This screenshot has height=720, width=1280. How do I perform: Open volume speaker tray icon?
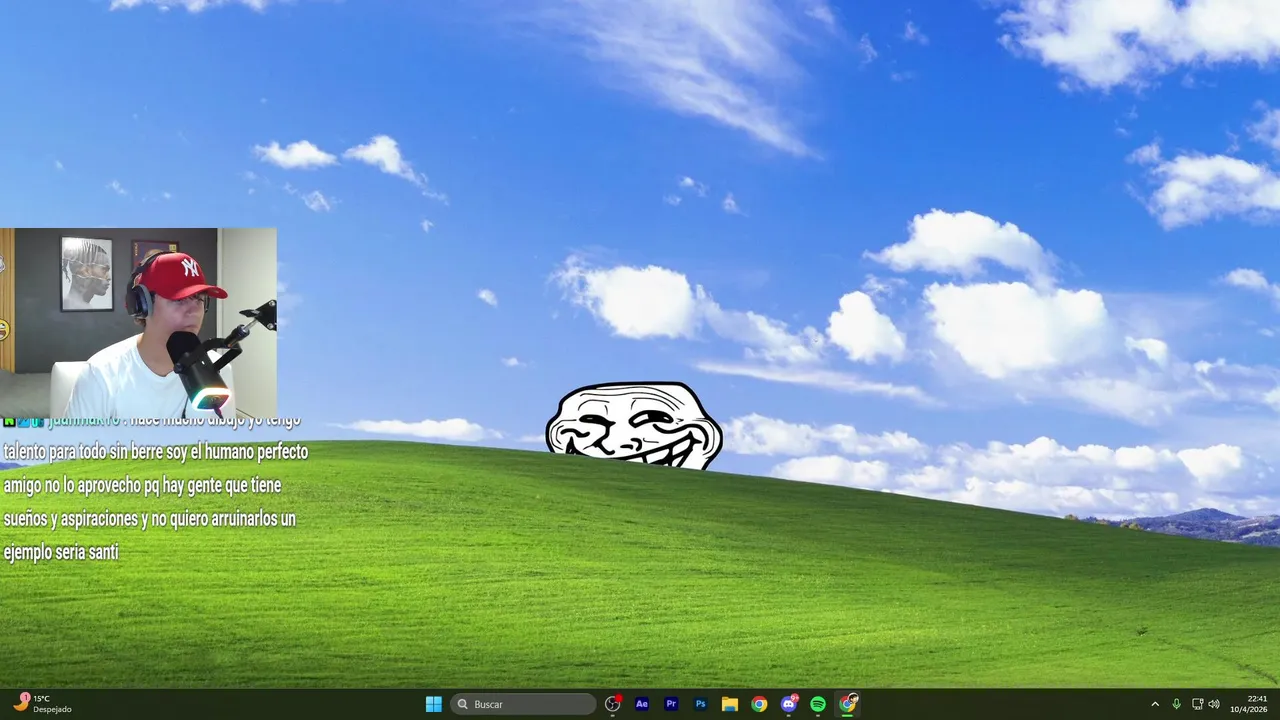point(1214,704)
